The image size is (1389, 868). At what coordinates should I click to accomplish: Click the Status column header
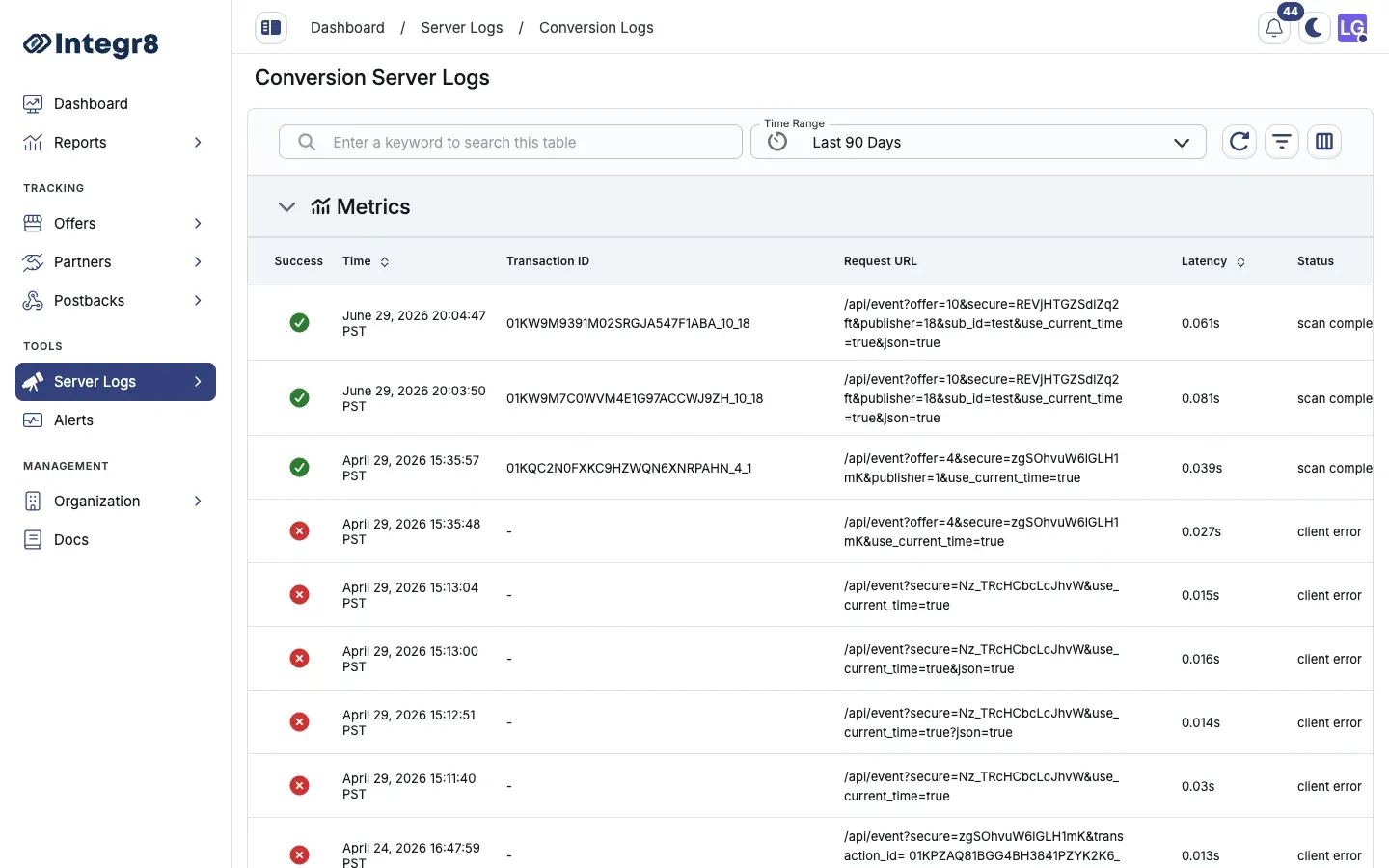(1316, 261)
